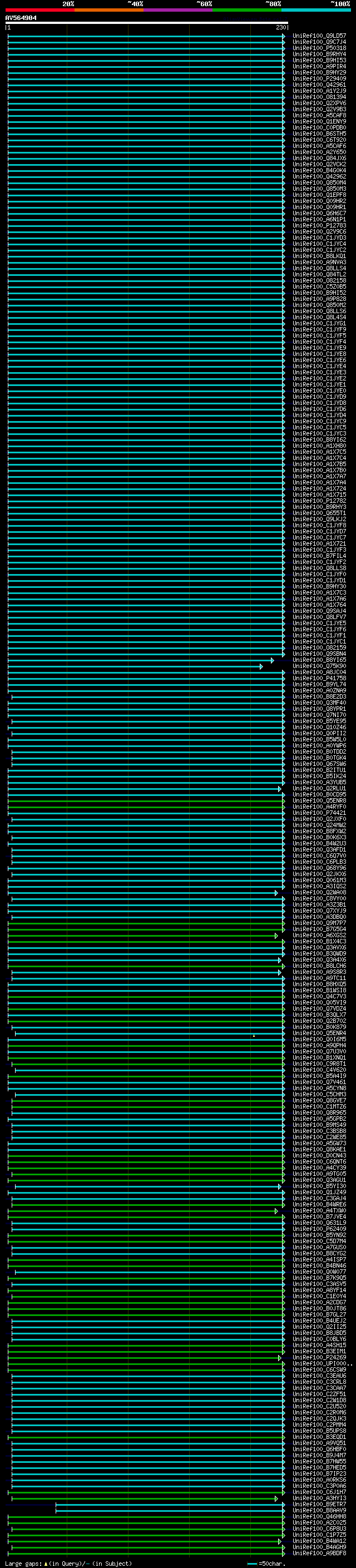Click the end position label 230

pos(280,27)
